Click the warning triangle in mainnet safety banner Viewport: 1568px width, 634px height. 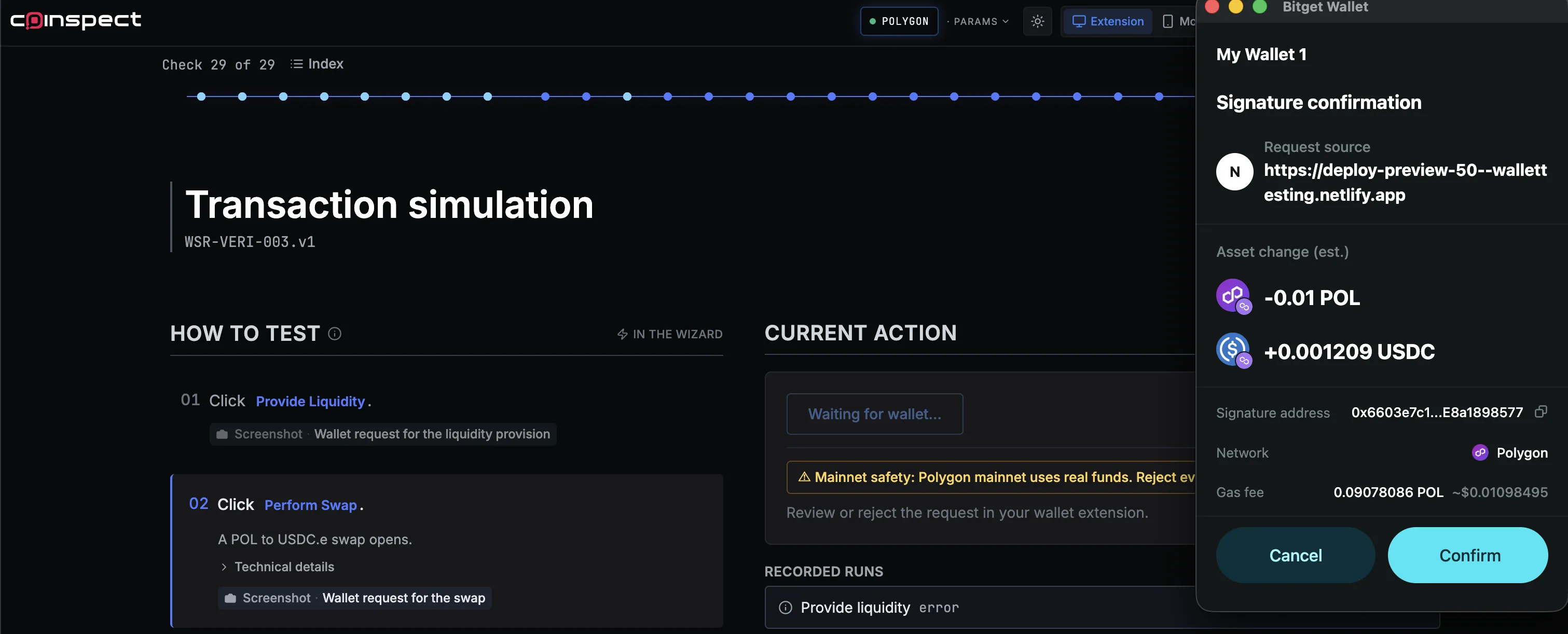[804, 476]
